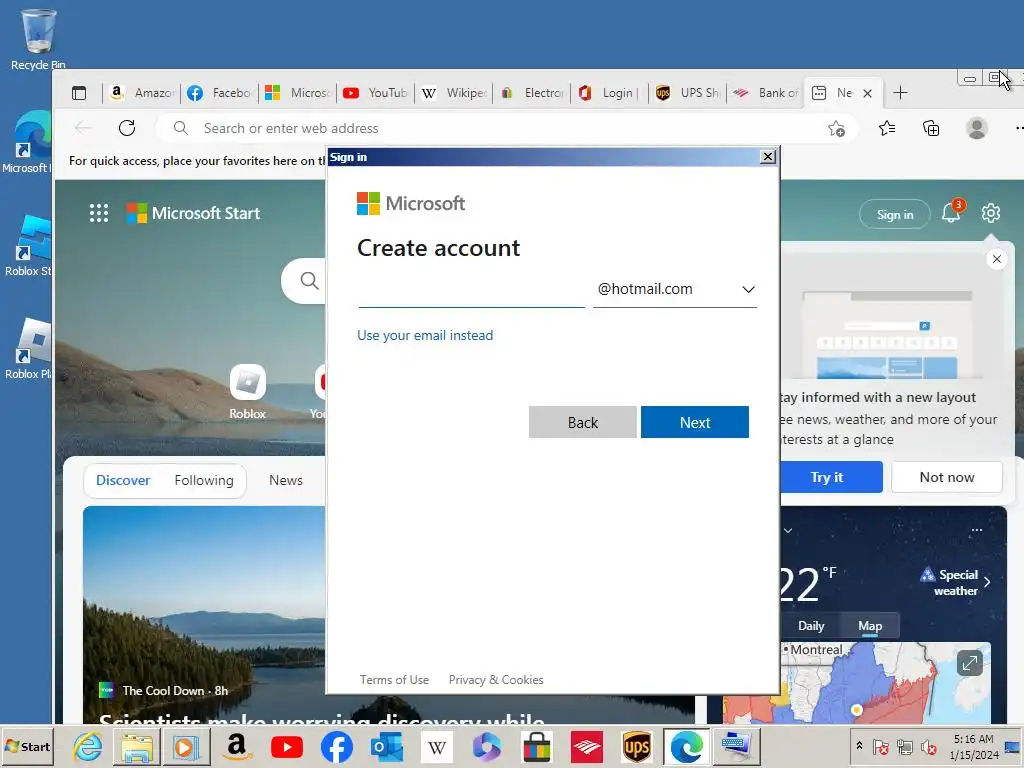Open the Recycle Bin desktop icon
The image size is (1024, 768).
click(x=38, y=39)
